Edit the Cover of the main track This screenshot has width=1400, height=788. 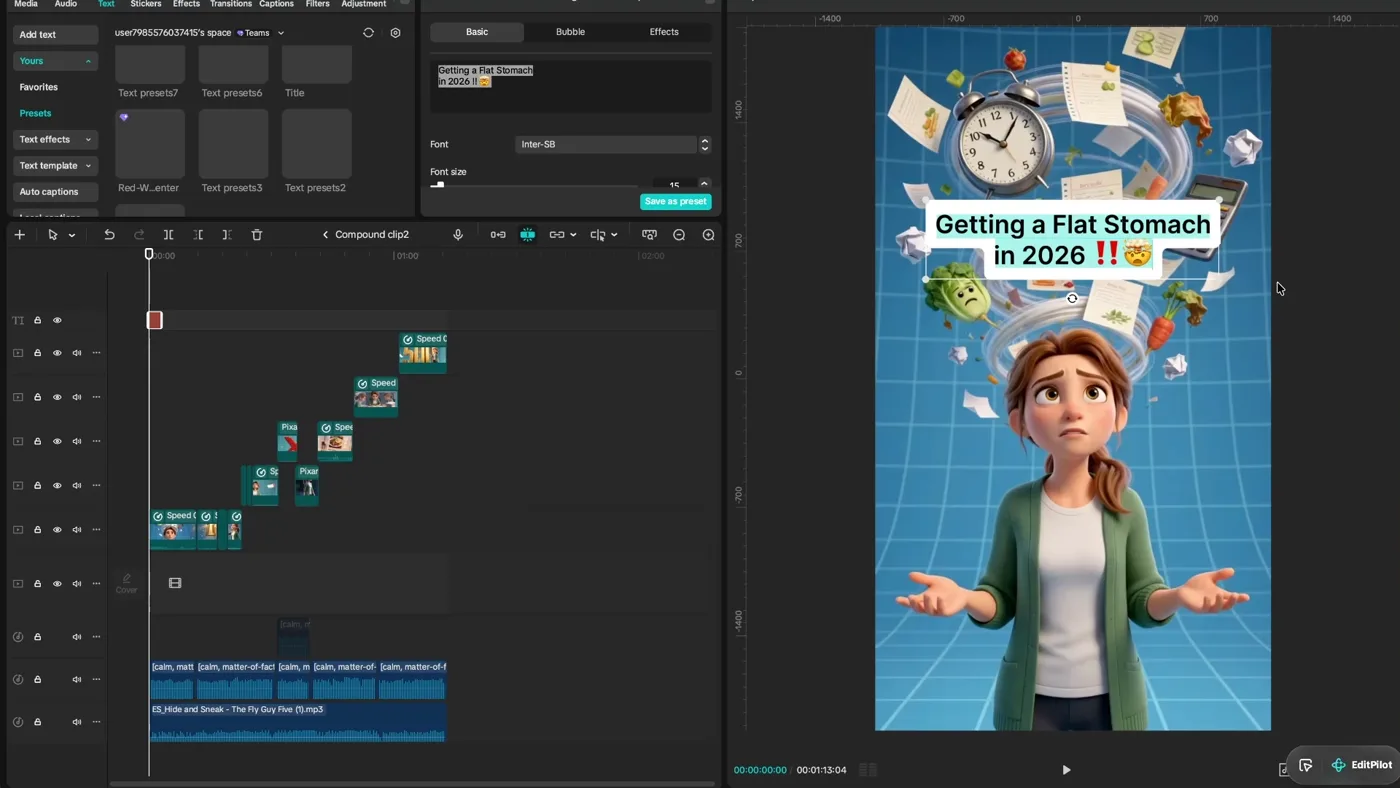[126, 583]
